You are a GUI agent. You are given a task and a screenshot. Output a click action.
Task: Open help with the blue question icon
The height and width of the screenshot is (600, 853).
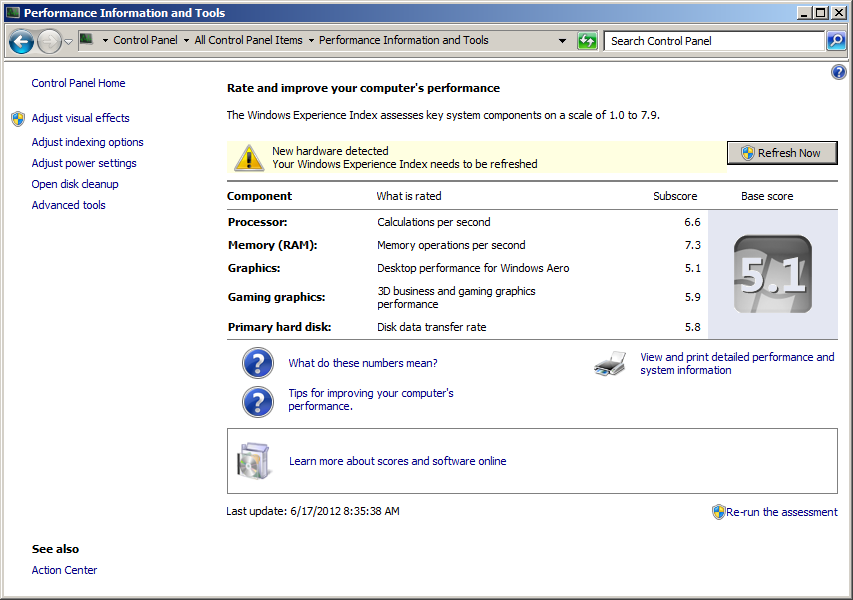coord(838,72)
